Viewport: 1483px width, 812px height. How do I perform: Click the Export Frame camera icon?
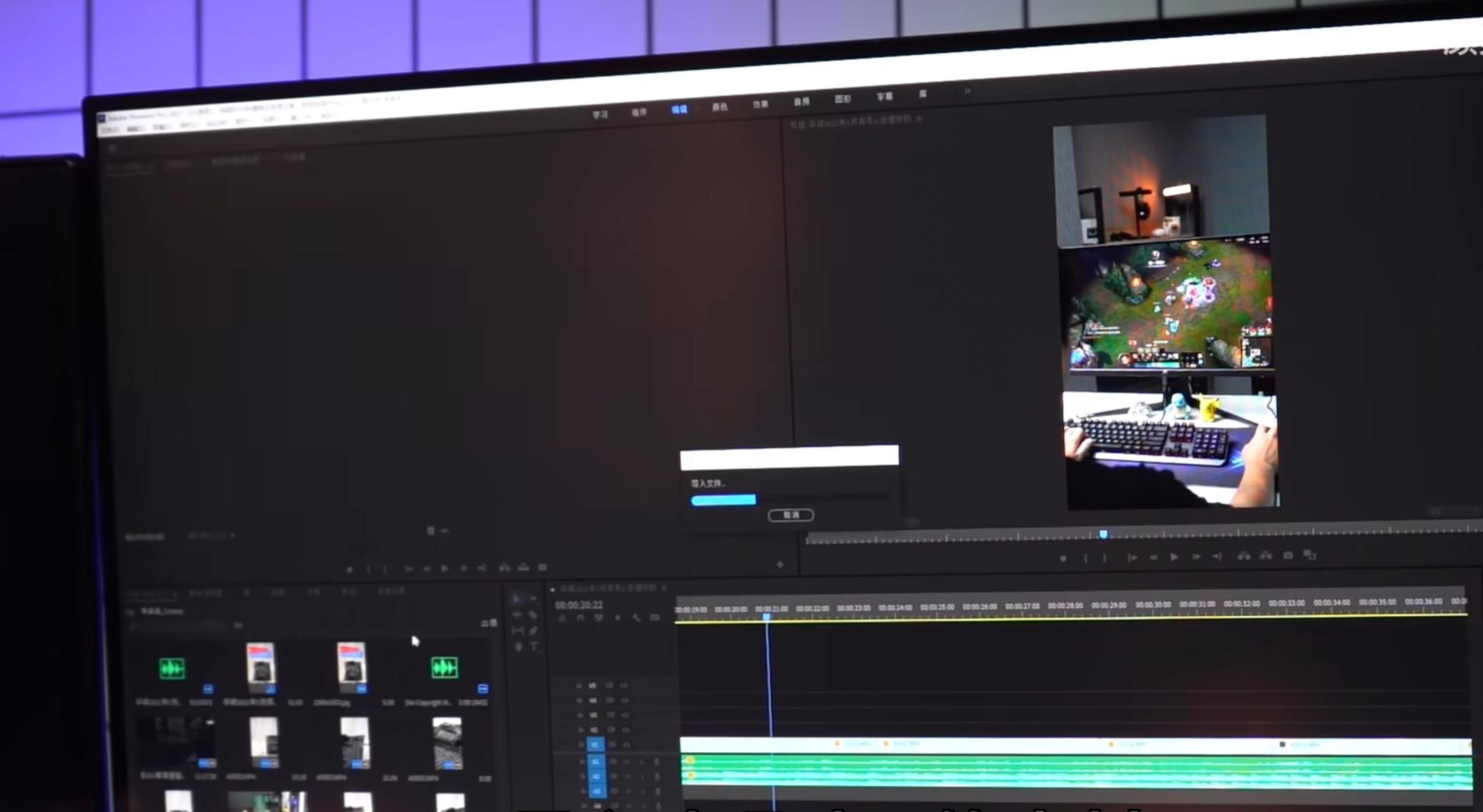pos(1288,555)
